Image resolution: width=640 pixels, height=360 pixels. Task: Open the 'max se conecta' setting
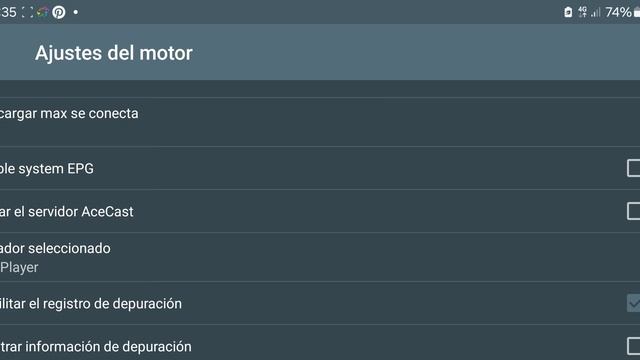[x=320, y=122]
